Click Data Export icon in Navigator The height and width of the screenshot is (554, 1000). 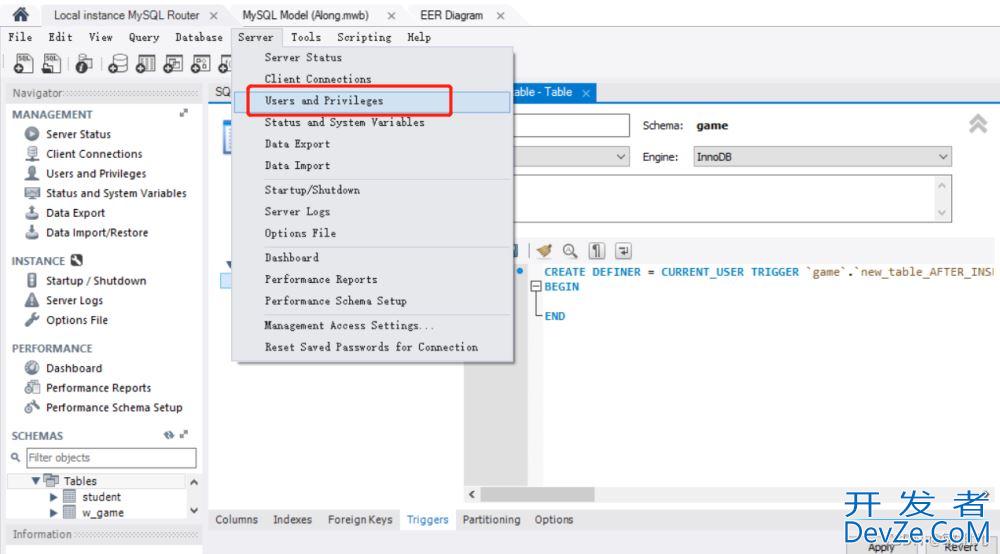32,213
